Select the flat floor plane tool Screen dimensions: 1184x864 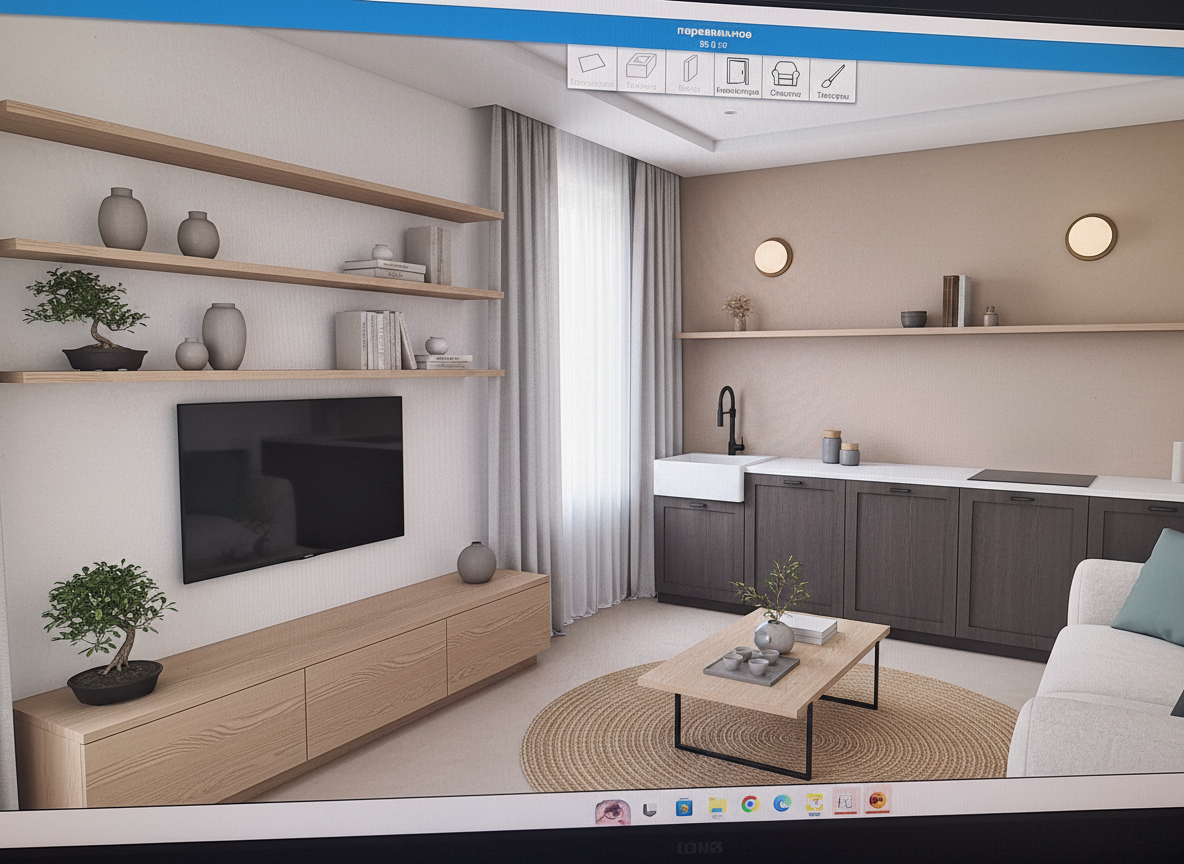pos(592,70)
